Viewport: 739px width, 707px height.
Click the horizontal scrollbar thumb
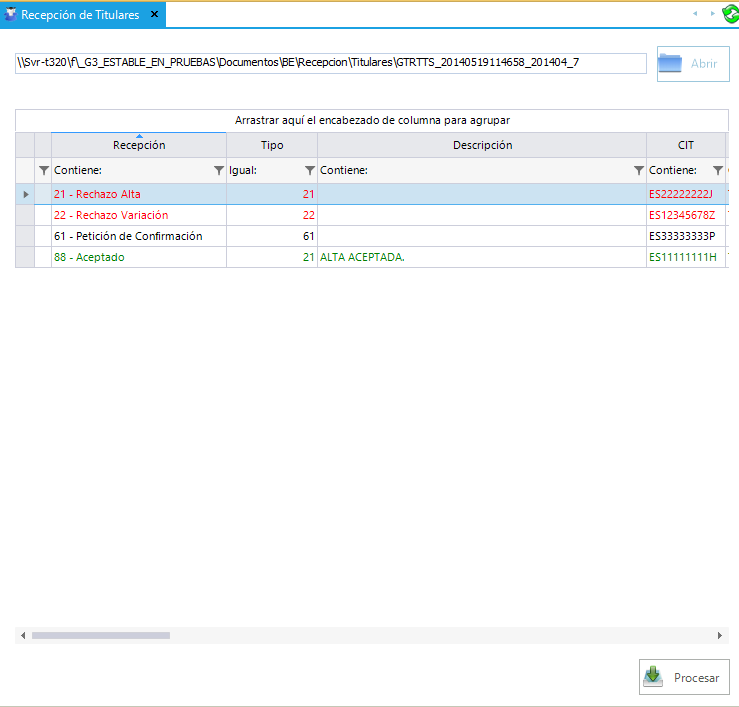click(x=101, y=635)
